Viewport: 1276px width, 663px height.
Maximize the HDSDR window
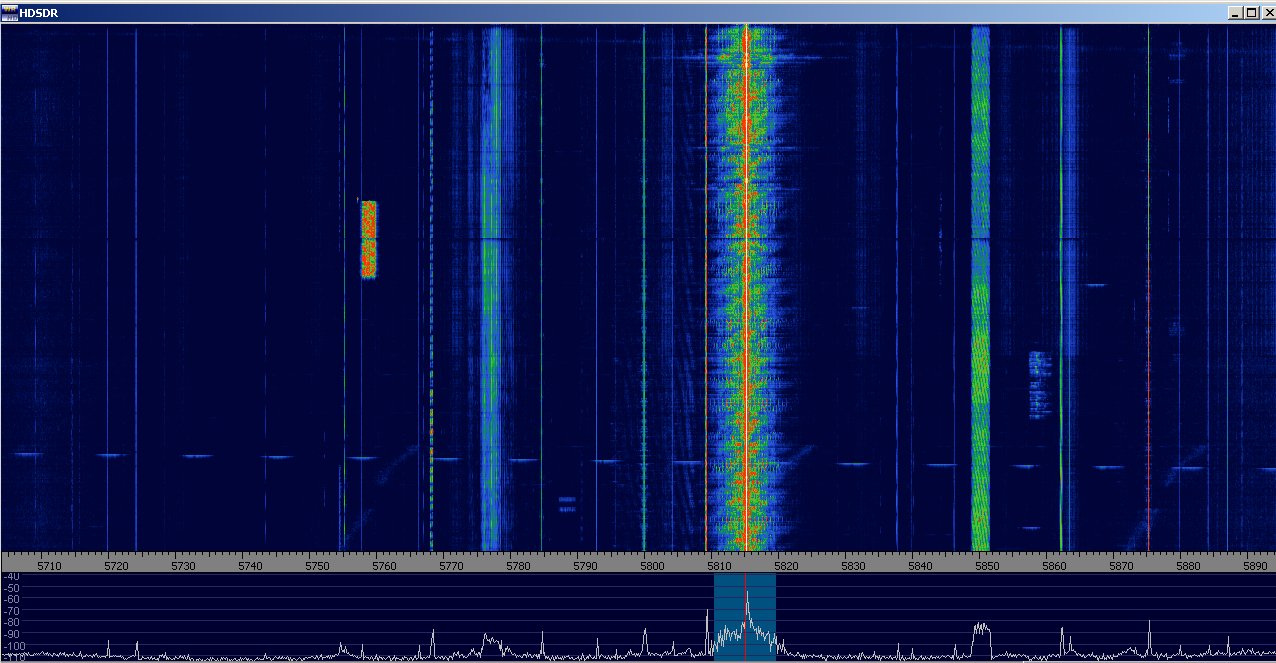[x=1250, y=13]
